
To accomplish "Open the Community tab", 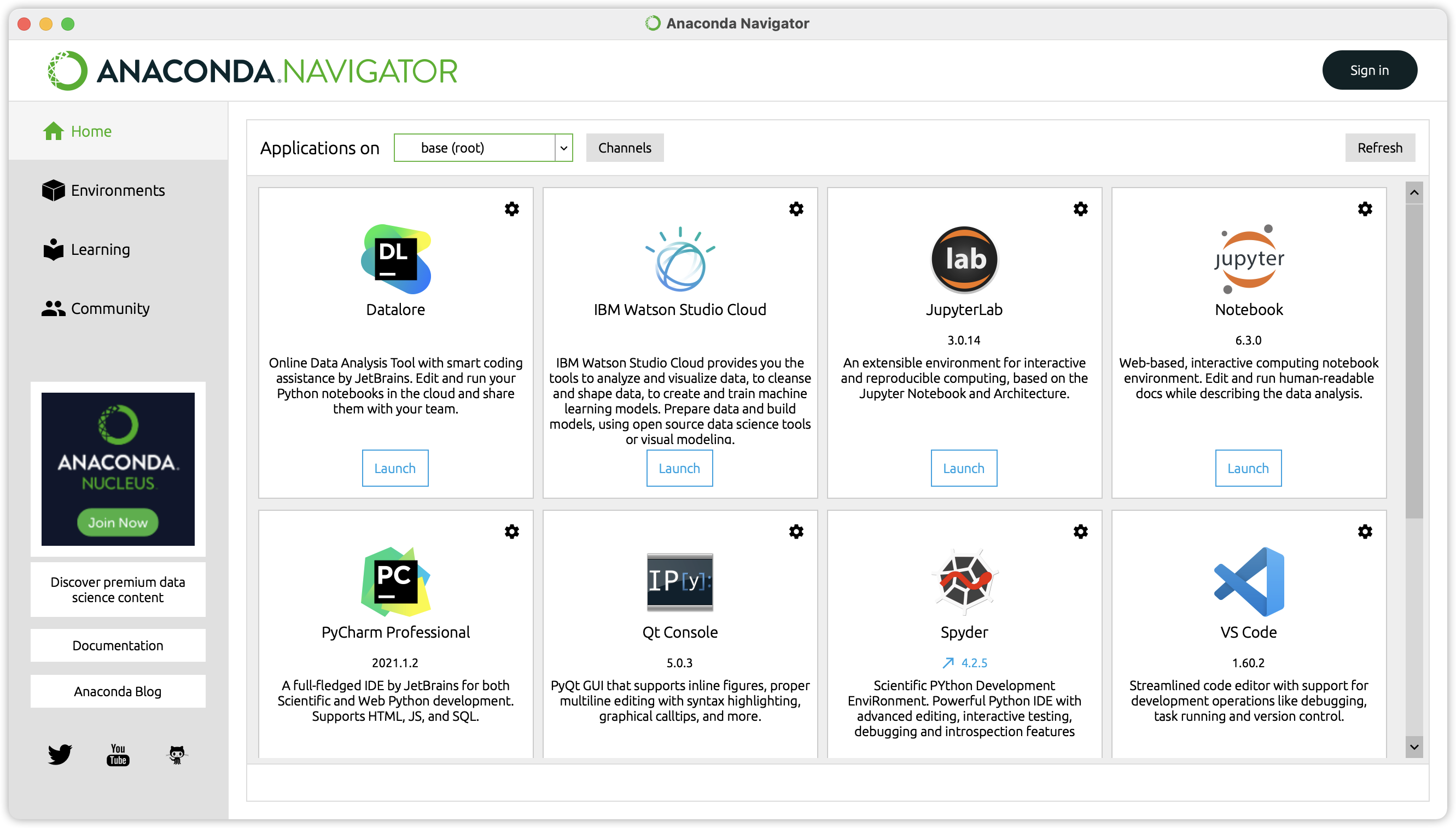I will 118,308.
